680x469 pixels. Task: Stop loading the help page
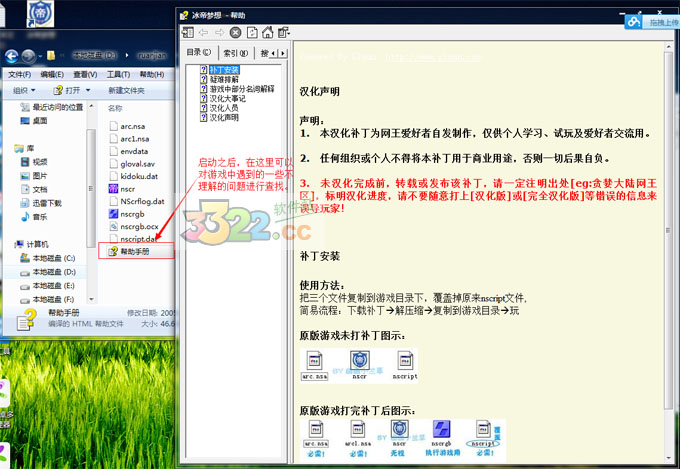pyautogui.click(x=235, y=32)
